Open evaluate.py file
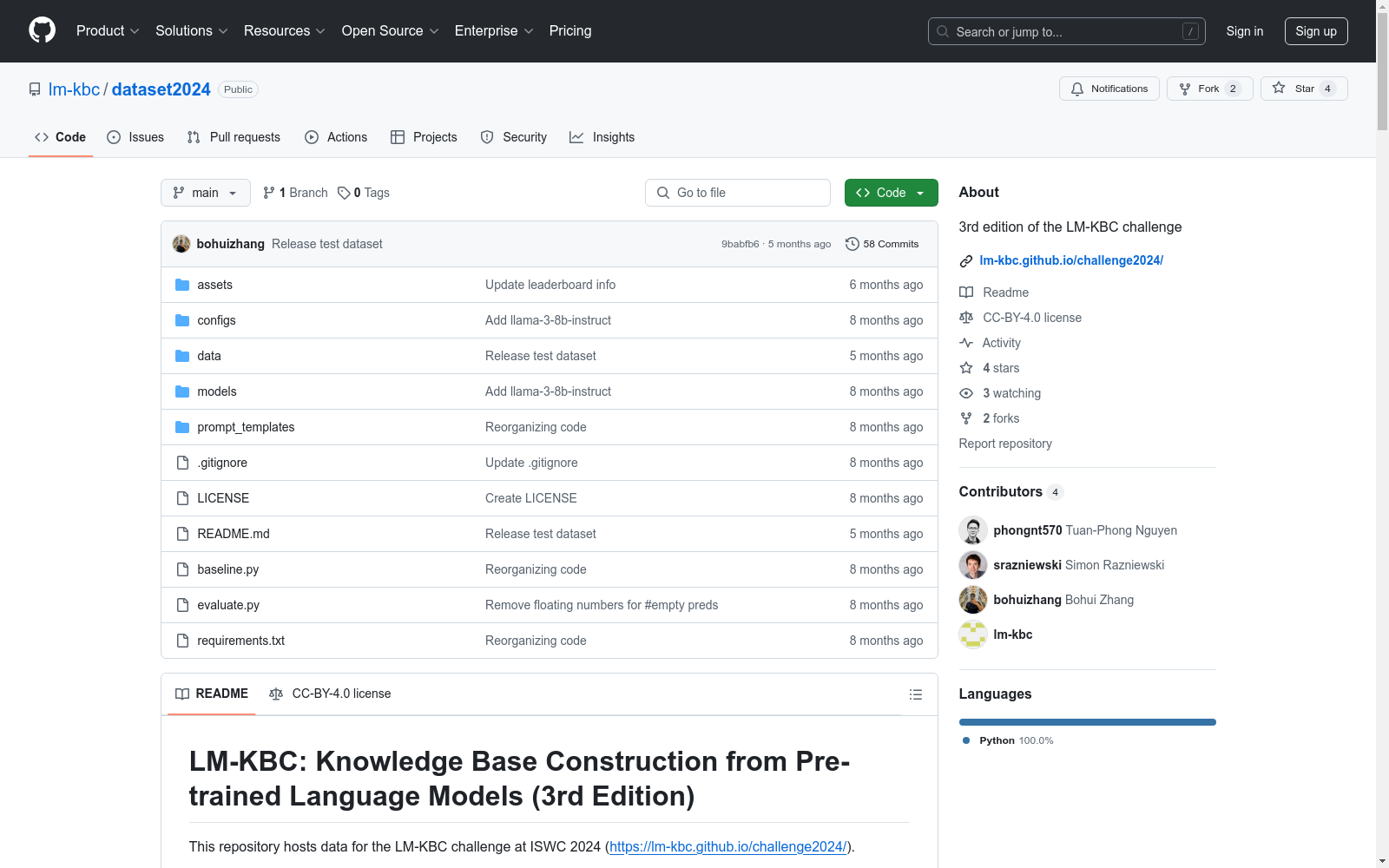 pos(228,605)
